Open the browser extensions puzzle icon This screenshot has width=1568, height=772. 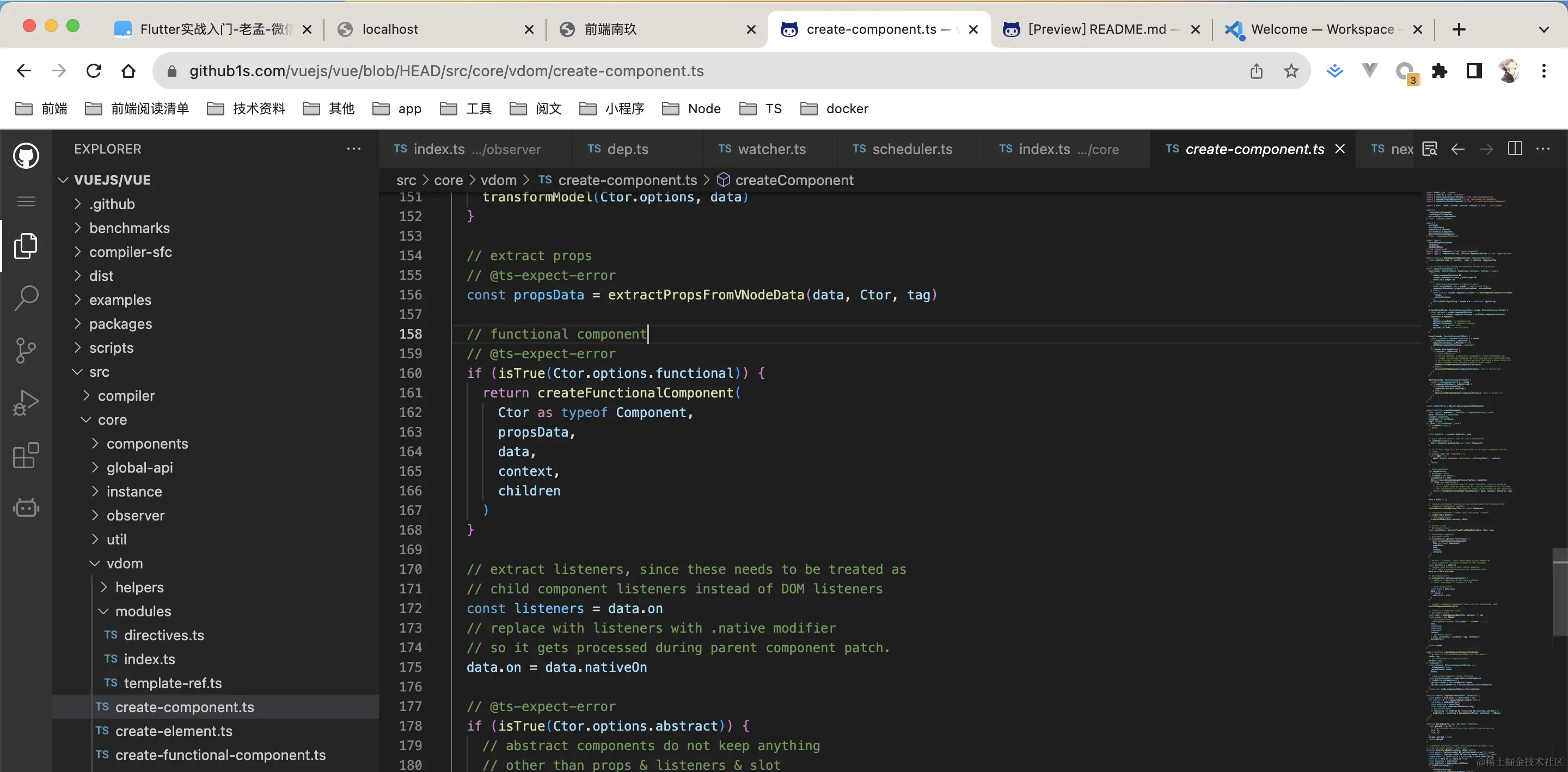click(1440, 71)
